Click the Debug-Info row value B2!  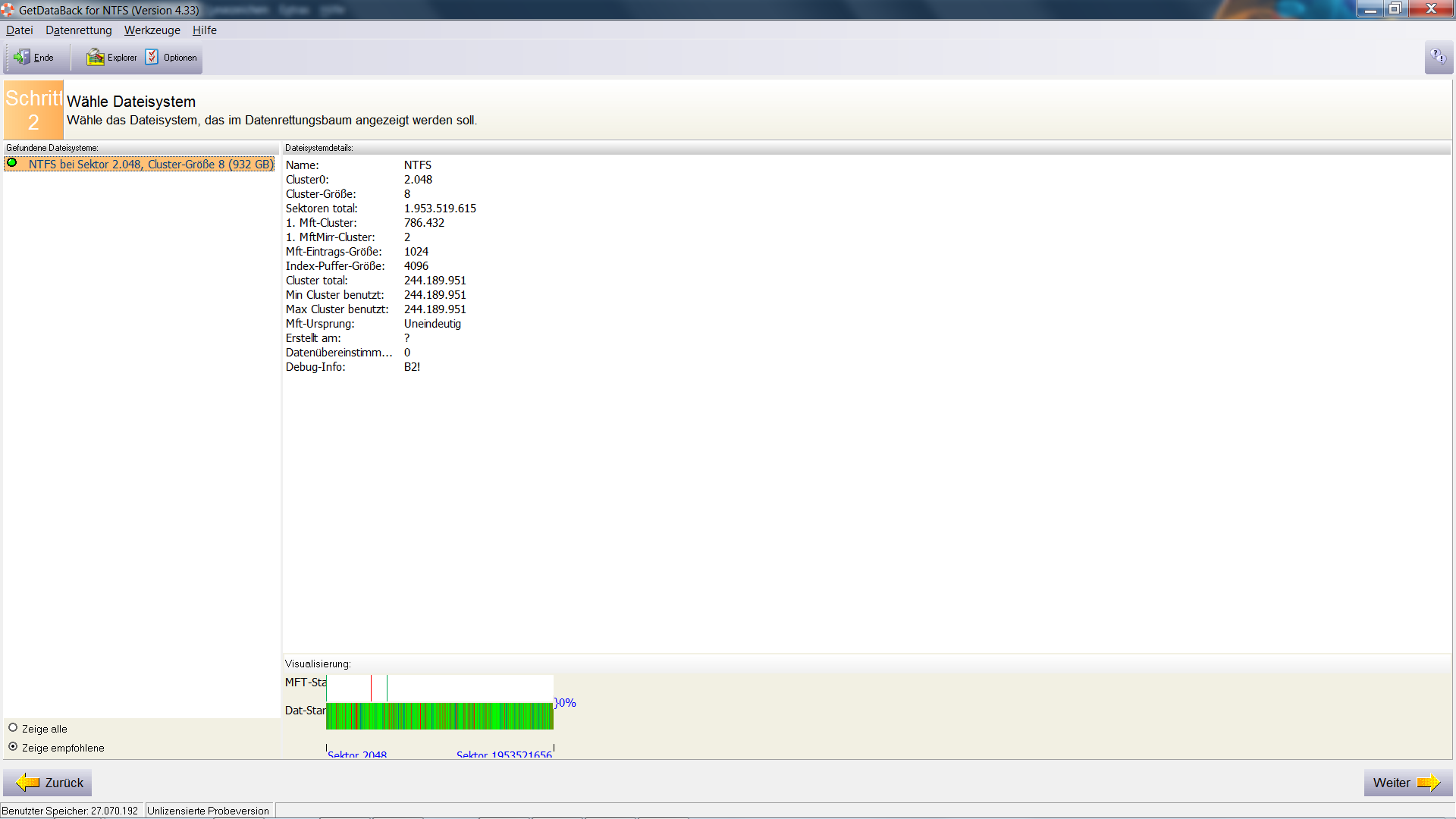[412, 367]
